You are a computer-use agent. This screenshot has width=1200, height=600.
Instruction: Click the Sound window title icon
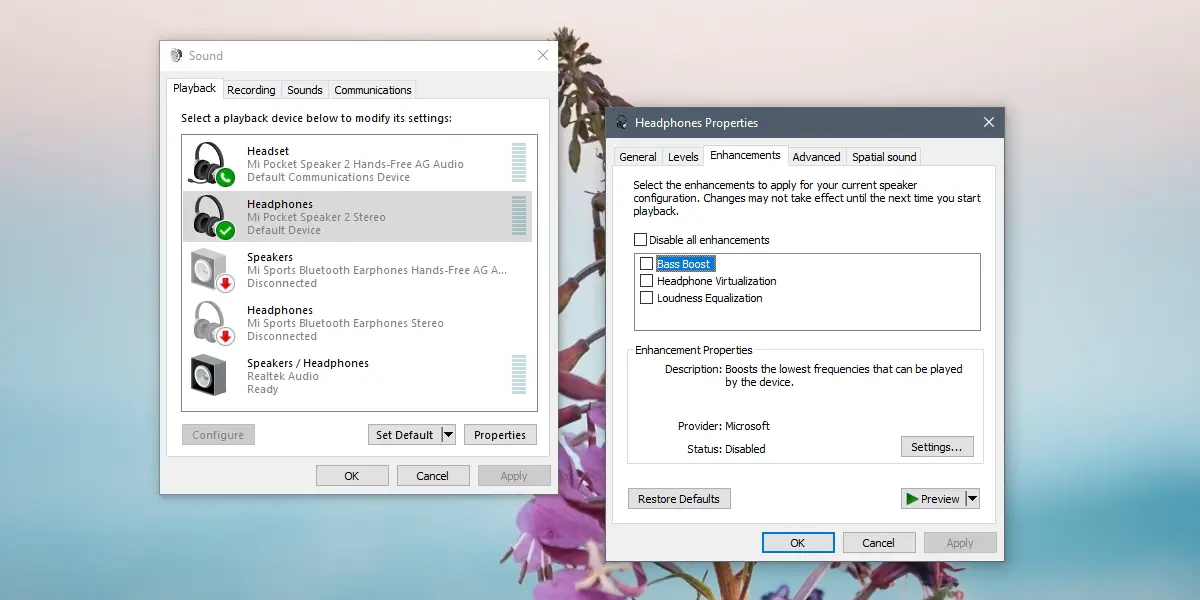tap(177, 56)
